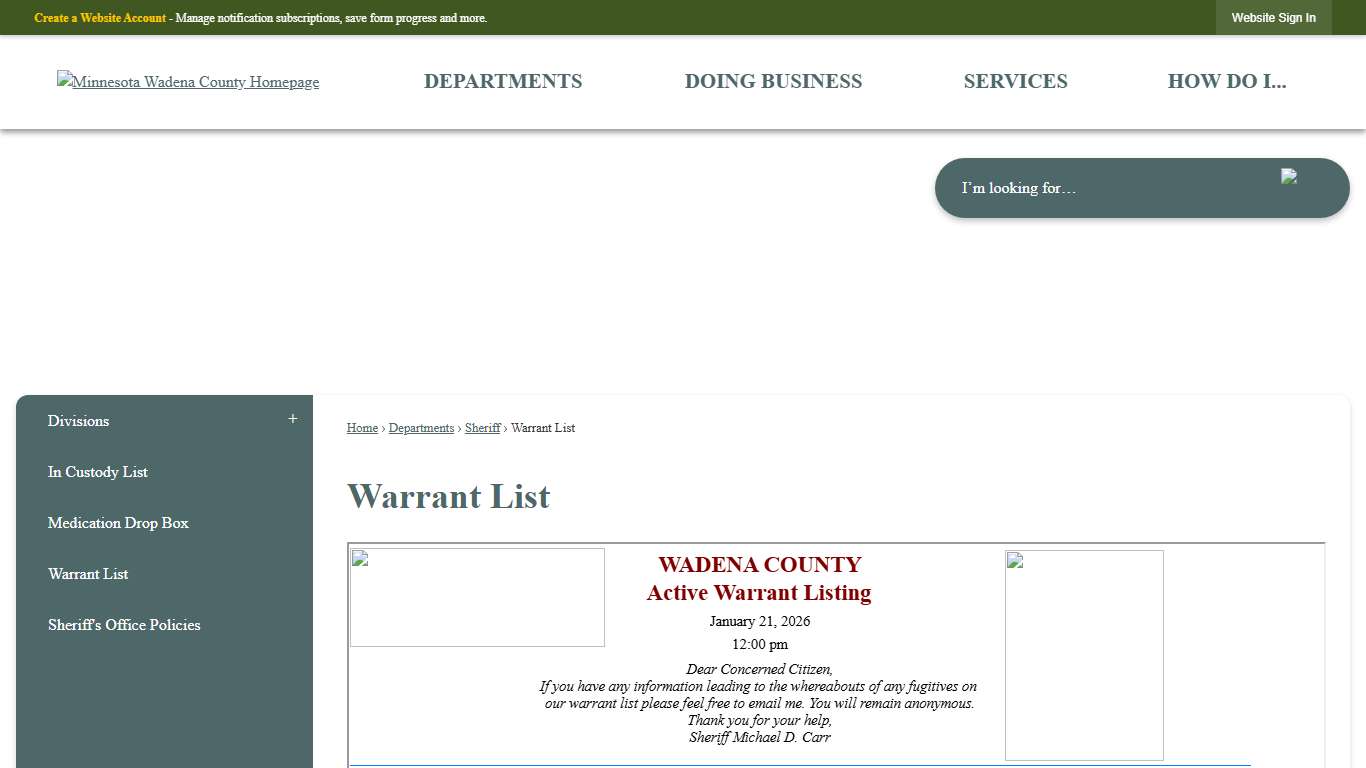
Task: Open the Medication Drop Box sidebar page
Action: (118, 522)
